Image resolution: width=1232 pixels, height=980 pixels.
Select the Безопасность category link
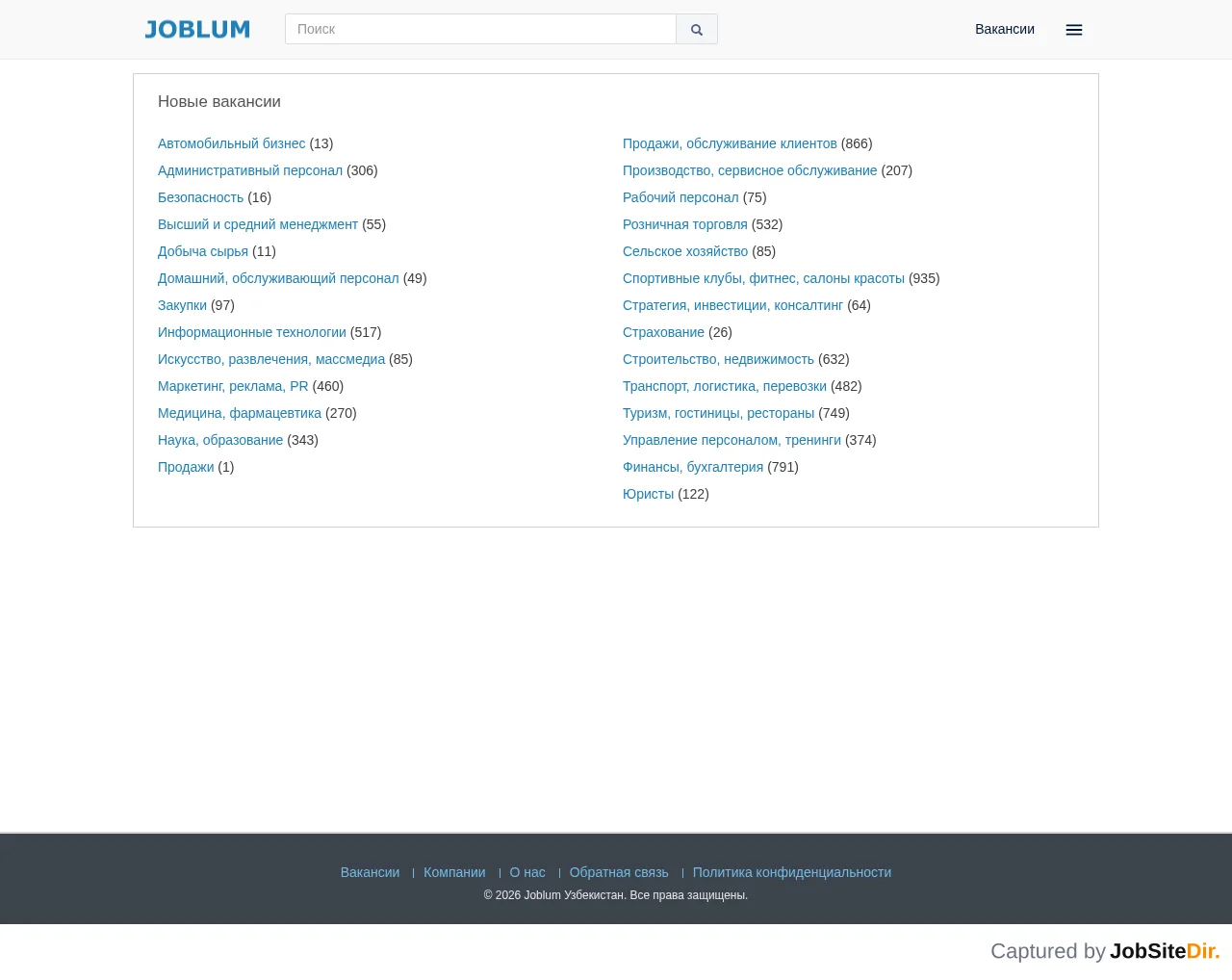coord(200,197)
